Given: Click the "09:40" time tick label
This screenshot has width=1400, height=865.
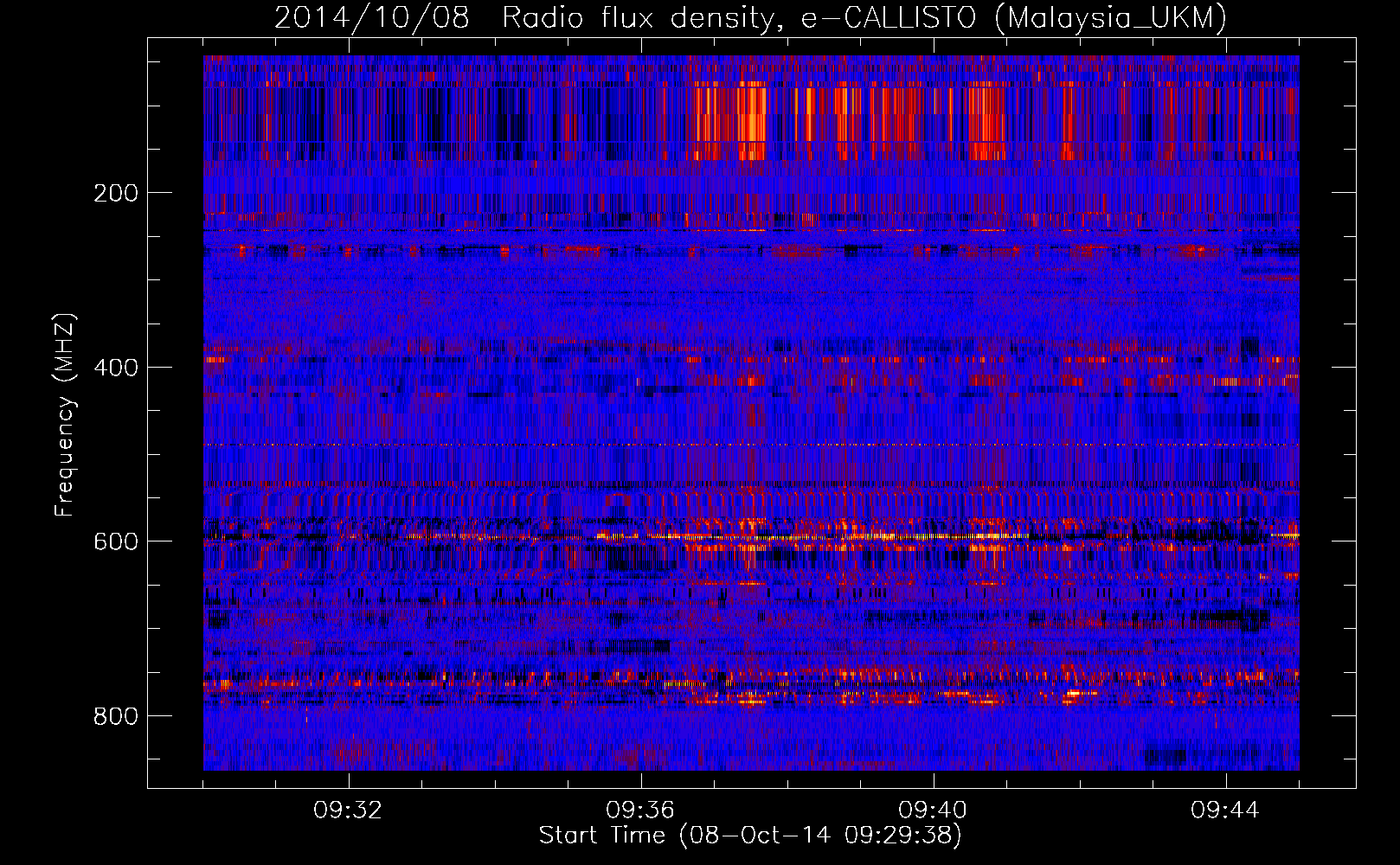Looking at the screenshot, I should coord(933,811).
